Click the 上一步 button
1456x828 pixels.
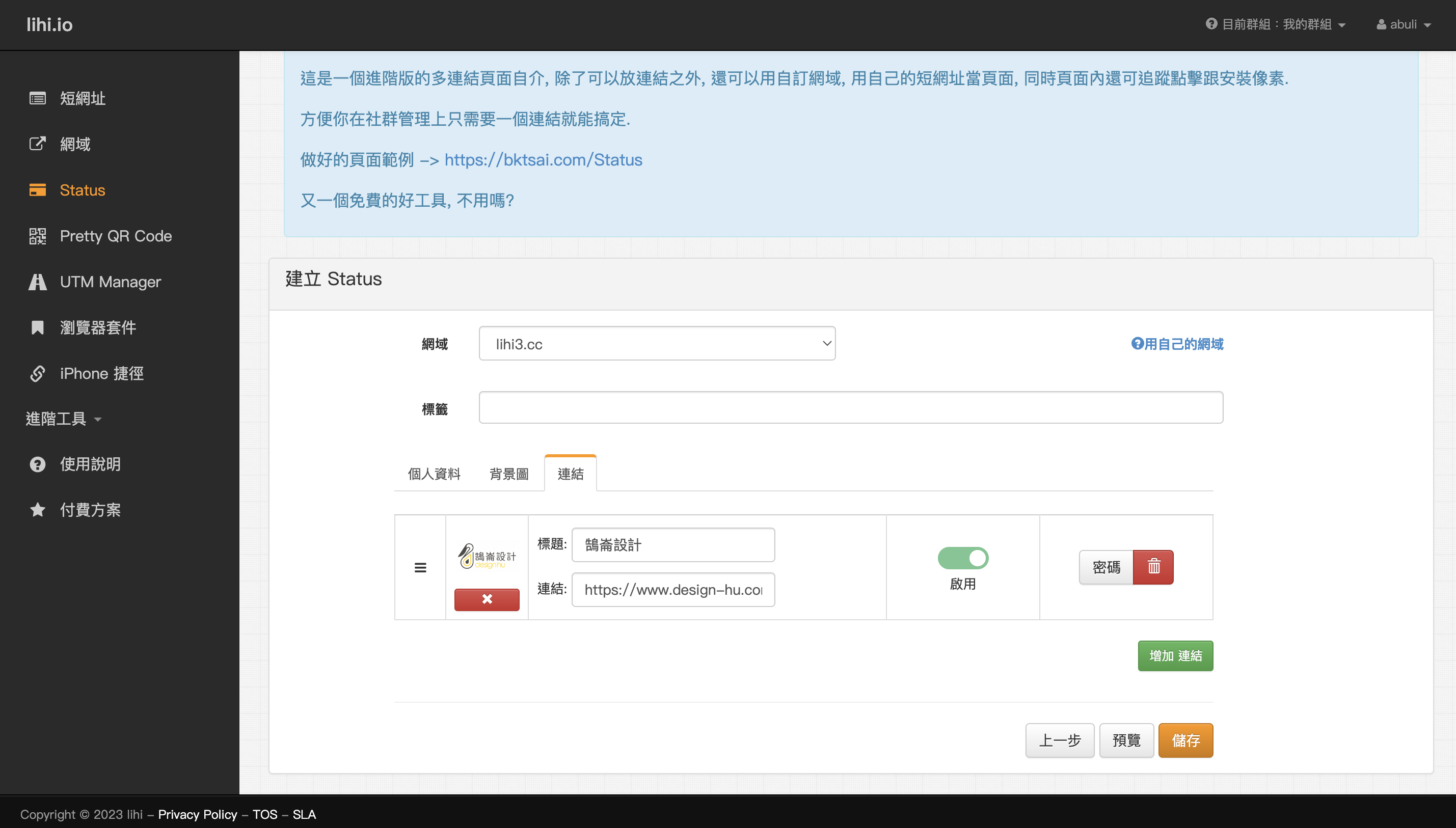[1060, 740]
